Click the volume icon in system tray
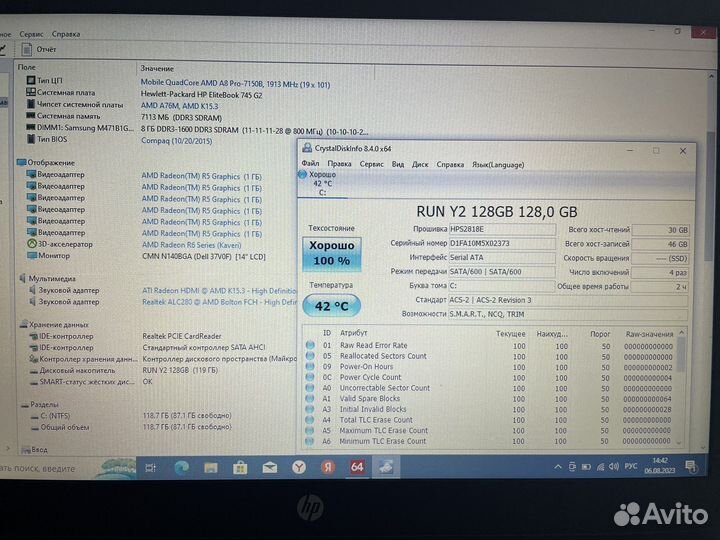The width and height of the screenshot is (720, 540). point(614,467)
